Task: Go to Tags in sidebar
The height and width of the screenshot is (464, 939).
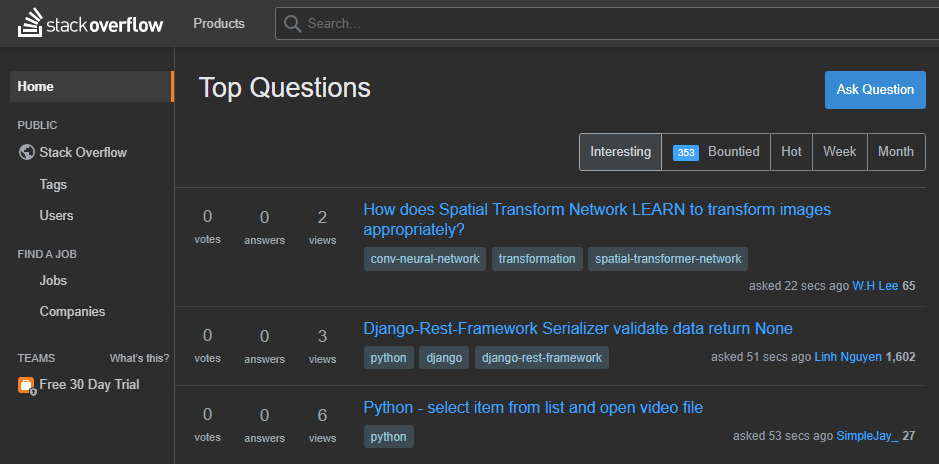Action: 53,184
